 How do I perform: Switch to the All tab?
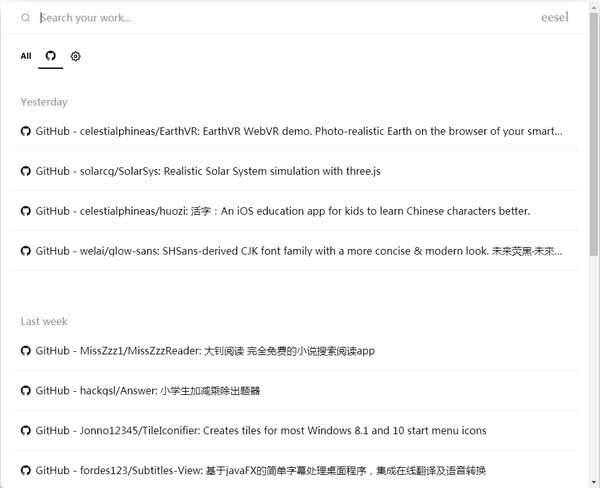point(26,56)
